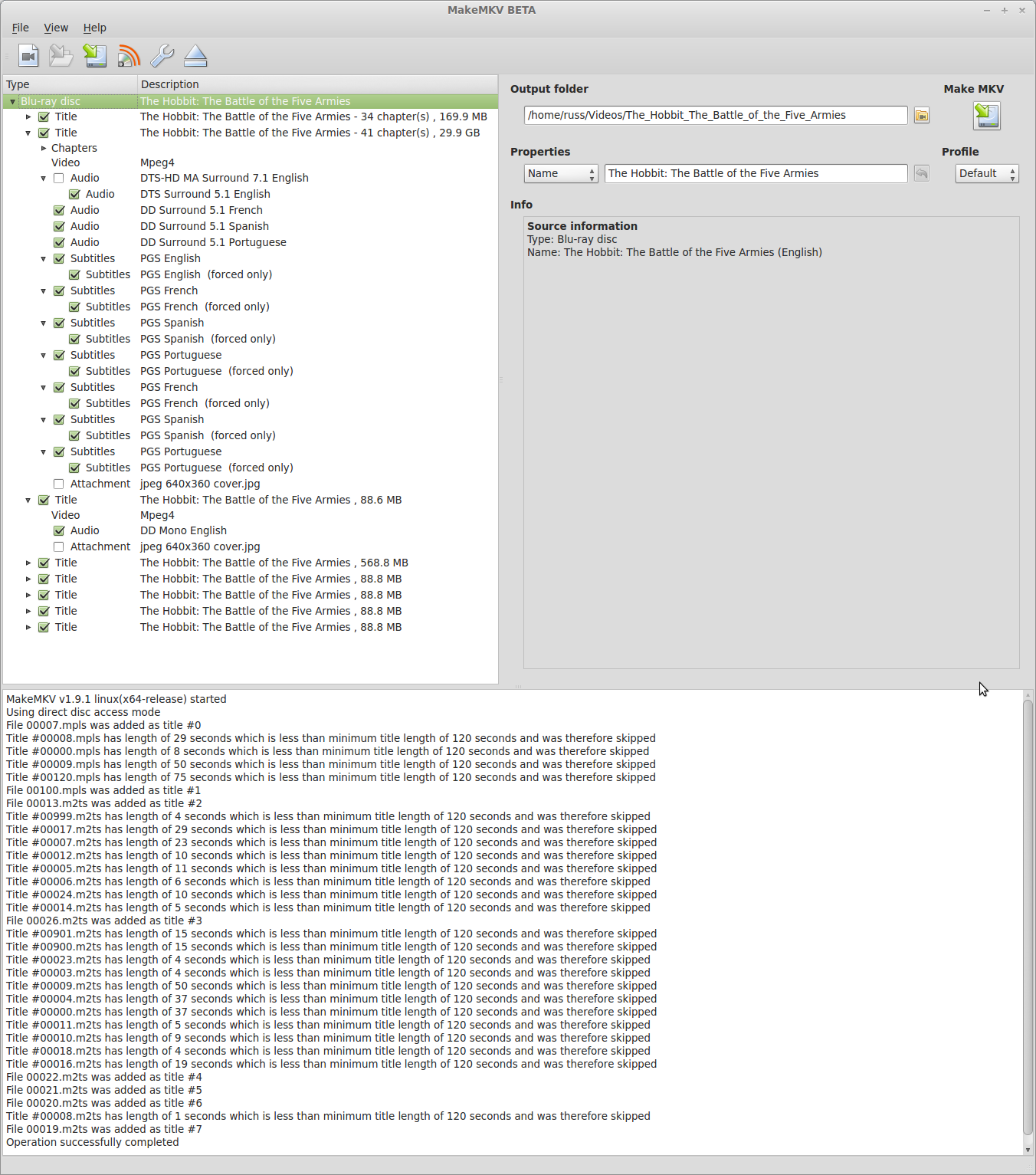This screenshot has height=1175, width=1036.
Task: Click the log panel vertical scrollbar
Action: point(1028,916)
